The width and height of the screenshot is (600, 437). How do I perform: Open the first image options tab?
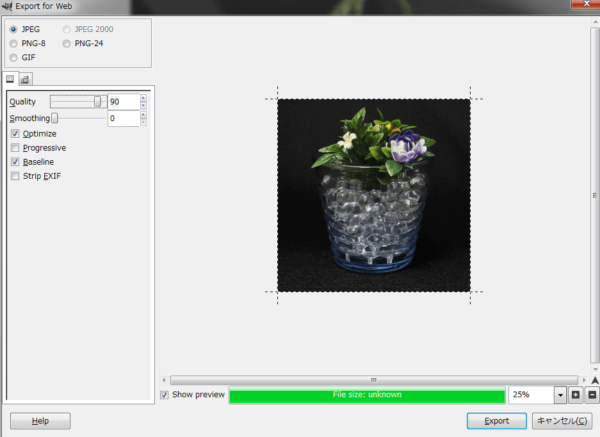[10, 79]
